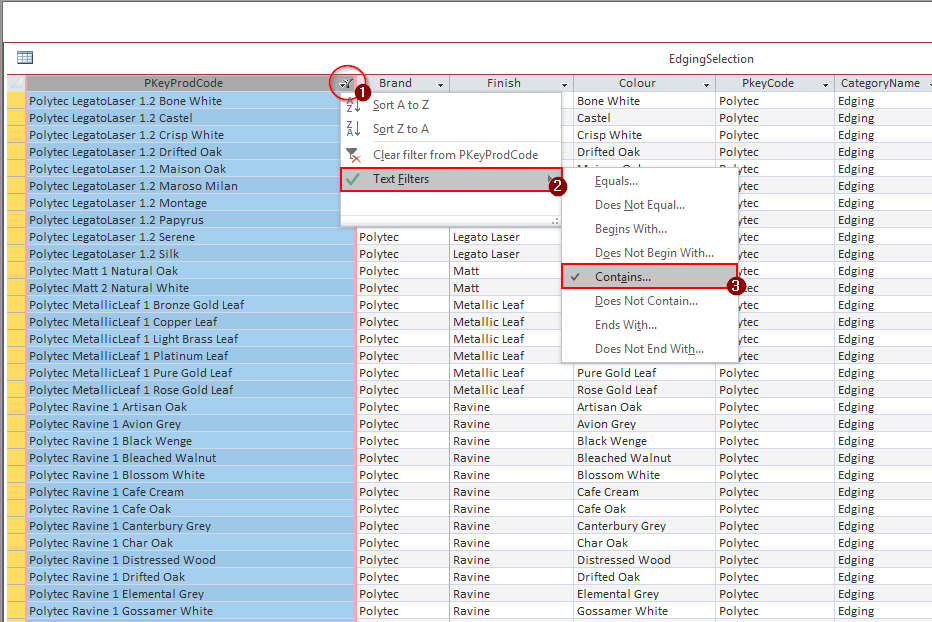Image resolution: width=932 pixels, height=622 pixels.
Task: Click Finish cell Metallic Leaf in Copper Leaf row
Action: (x=511, y=322)
